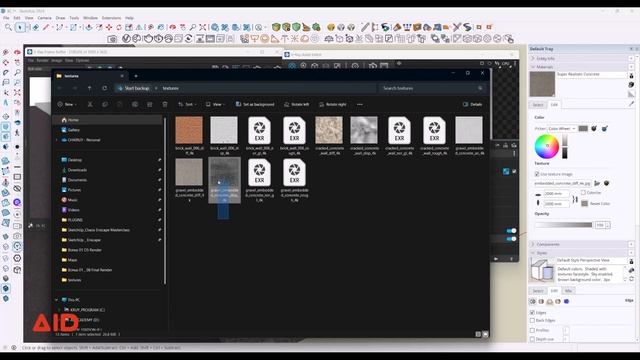Click the Delete trash icon in Explorer
Image resolution: width=640 pixels, height=360 pixels.
tap(165, 104)
